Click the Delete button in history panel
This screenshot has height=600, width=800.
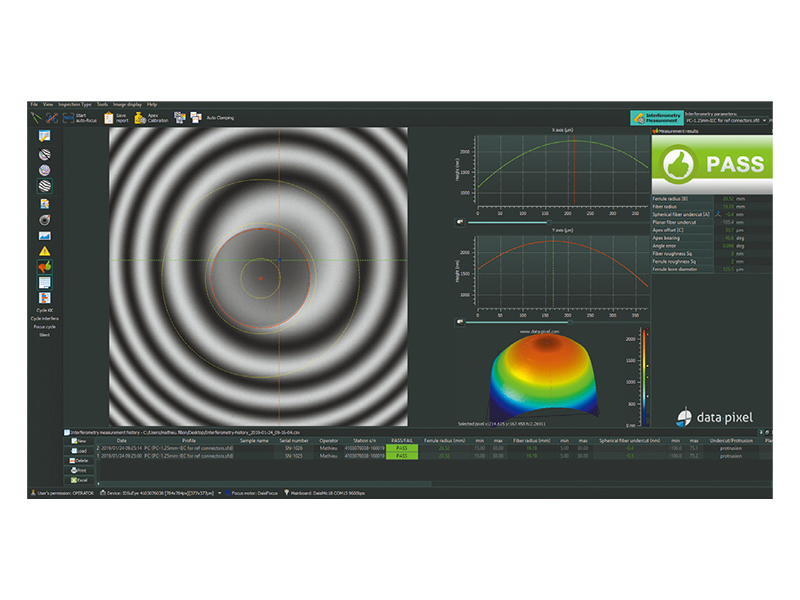click(x=79, y=460)
